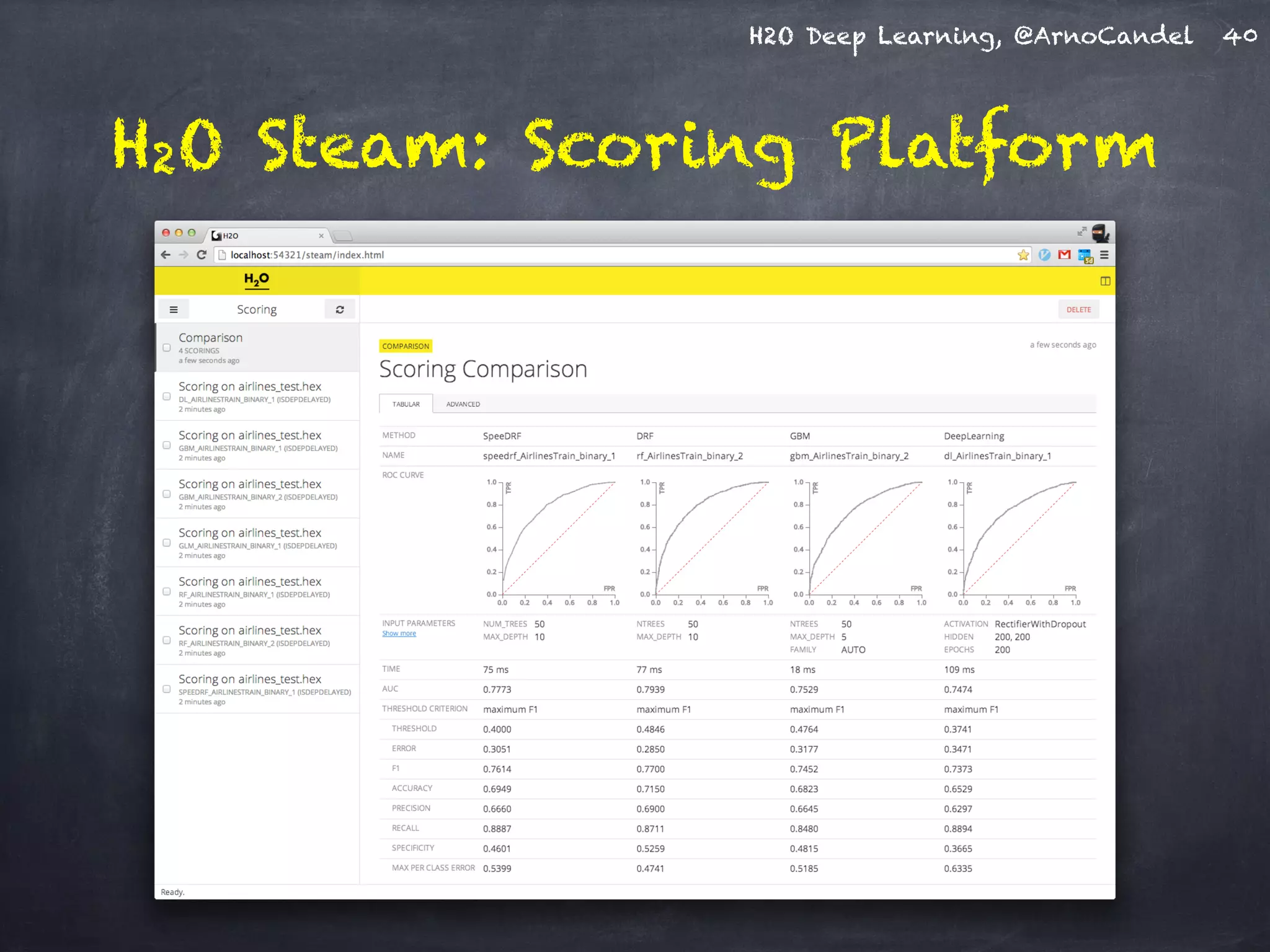Screen dimensions: 1270x952
Task: Click the H2O logo in yellow header
Action: pyautogui.click(x=256, y=280)
